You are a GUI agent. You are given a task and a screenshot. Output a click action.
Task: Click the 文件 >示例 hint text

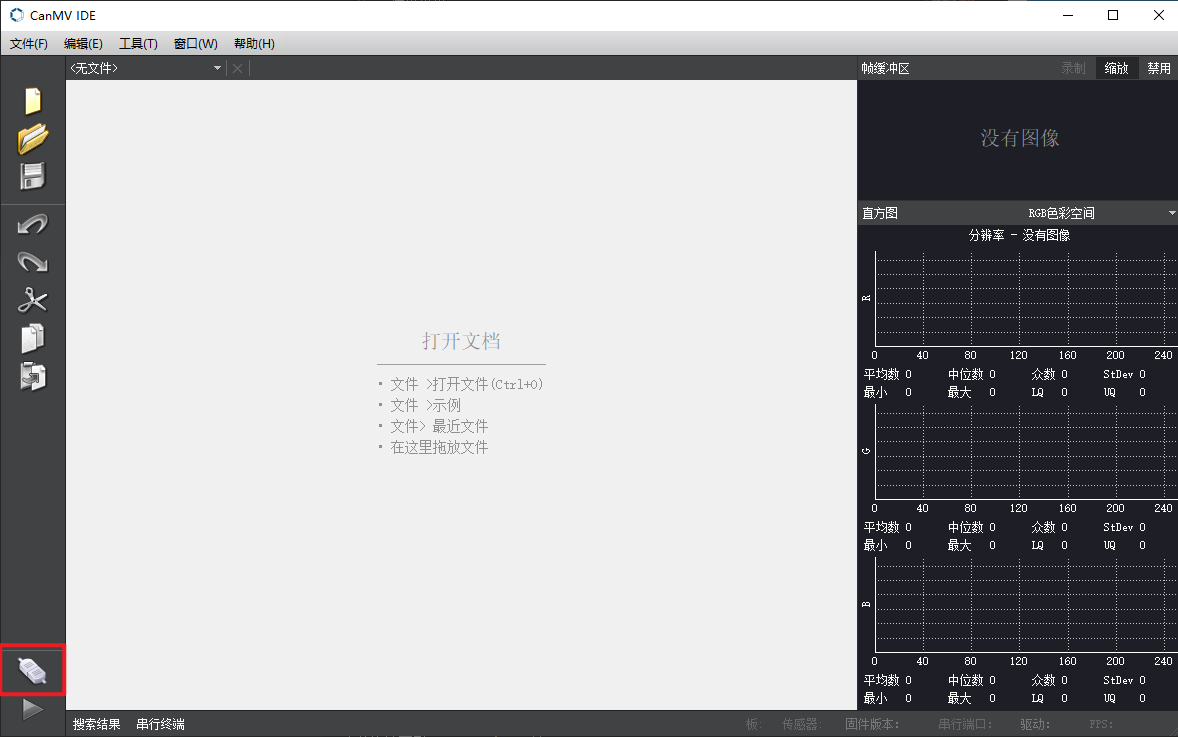click(425, 405)
